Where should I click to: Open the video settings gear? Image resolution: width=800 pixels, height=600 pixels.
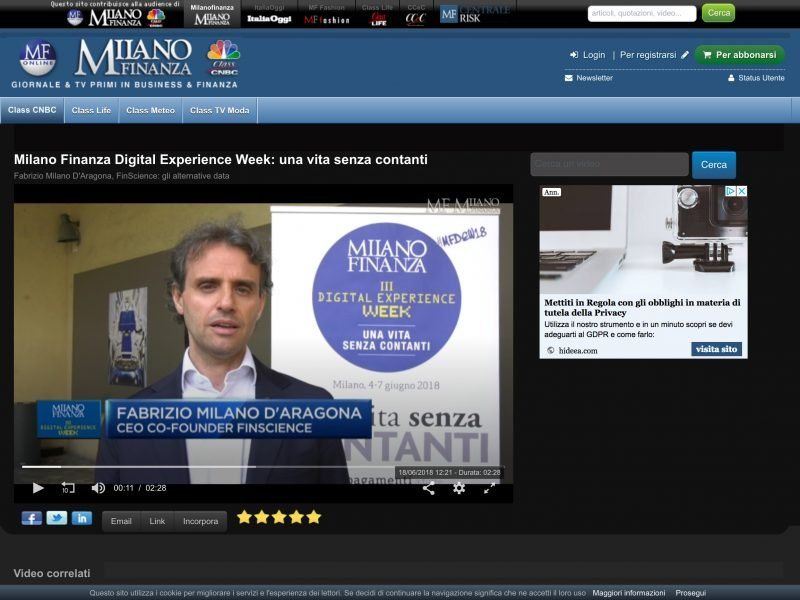[x=458, y=488]
